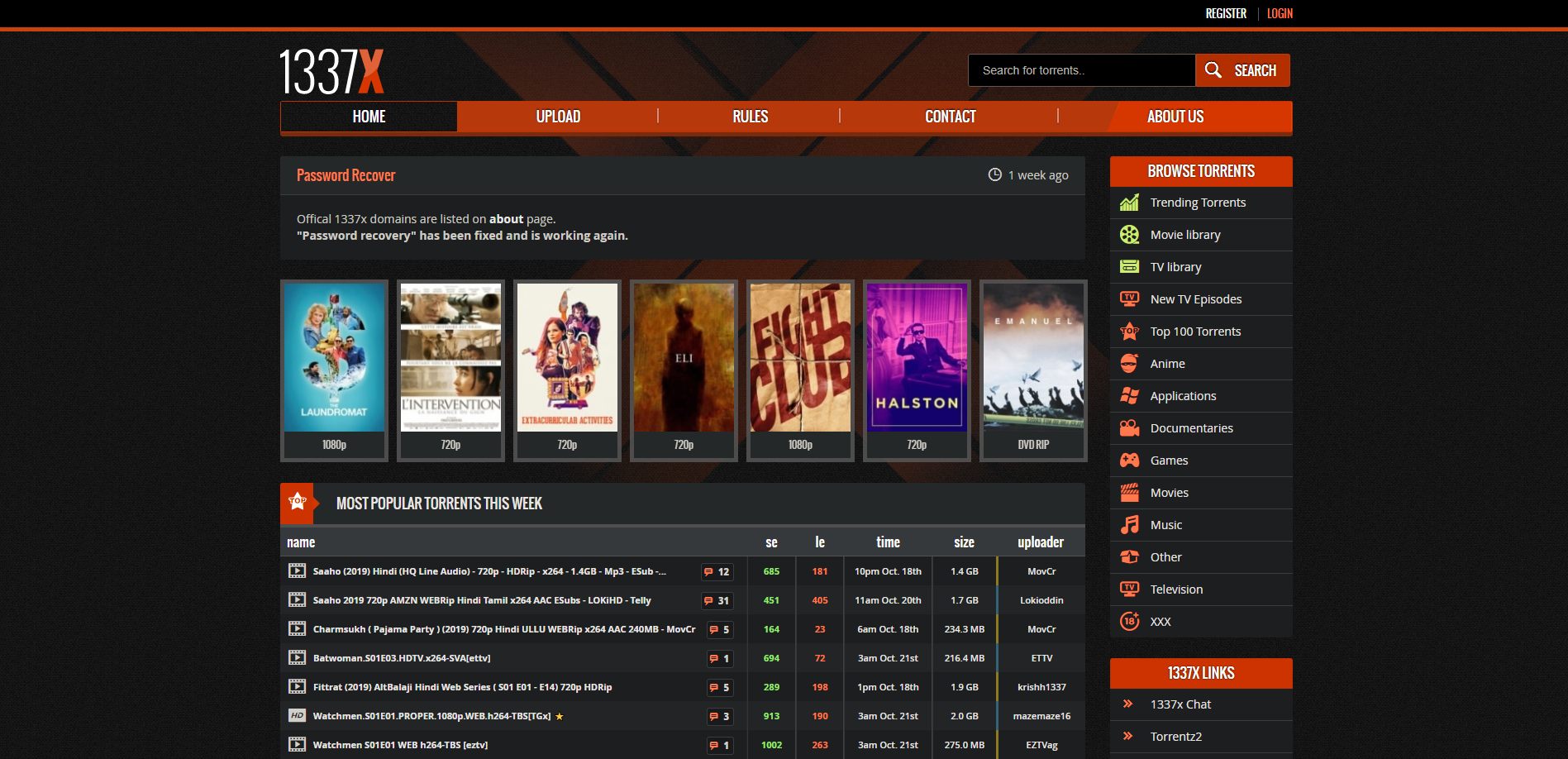Click the TV library icon
The width and height of the screenshot is (1568, 759).
[1129, 267]
